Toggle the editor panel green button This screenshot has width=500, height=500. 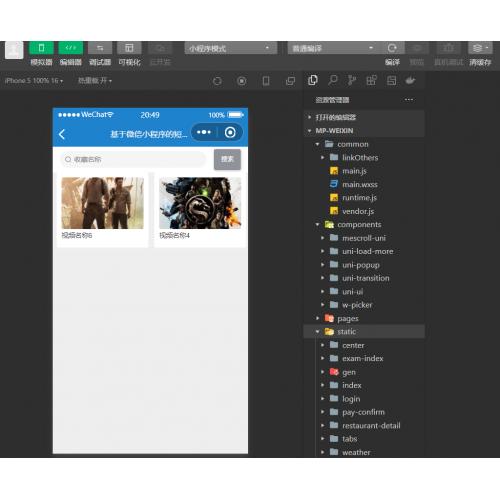pos(71,48)
